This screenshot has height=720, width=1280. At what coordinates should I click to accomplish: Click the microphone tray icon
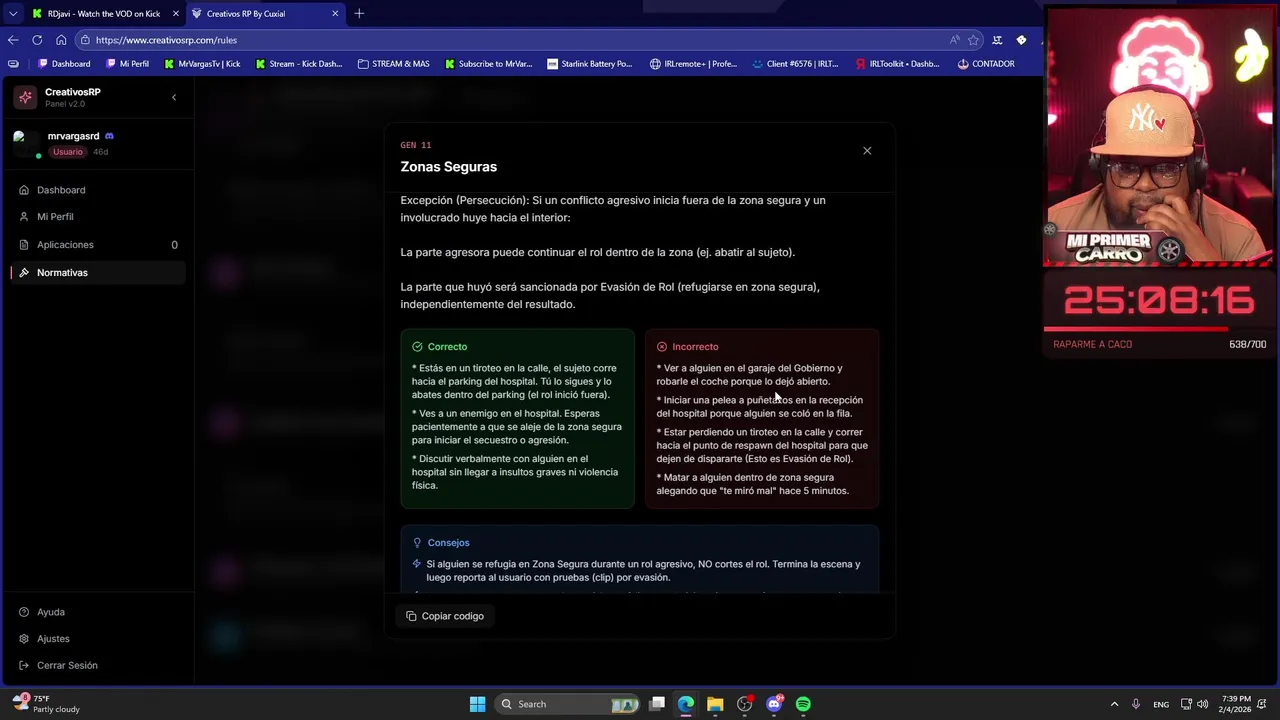[1136, 704]
